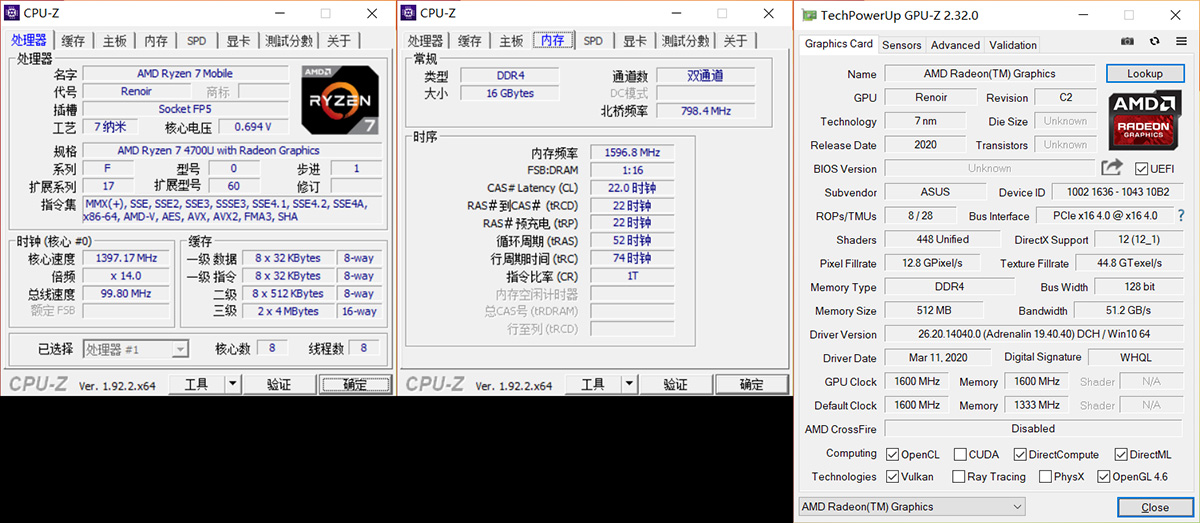The width and height of the screenshot is (1200, 523).
Task: Click the Bus Interface question mark
Action: pos(1180,216)
